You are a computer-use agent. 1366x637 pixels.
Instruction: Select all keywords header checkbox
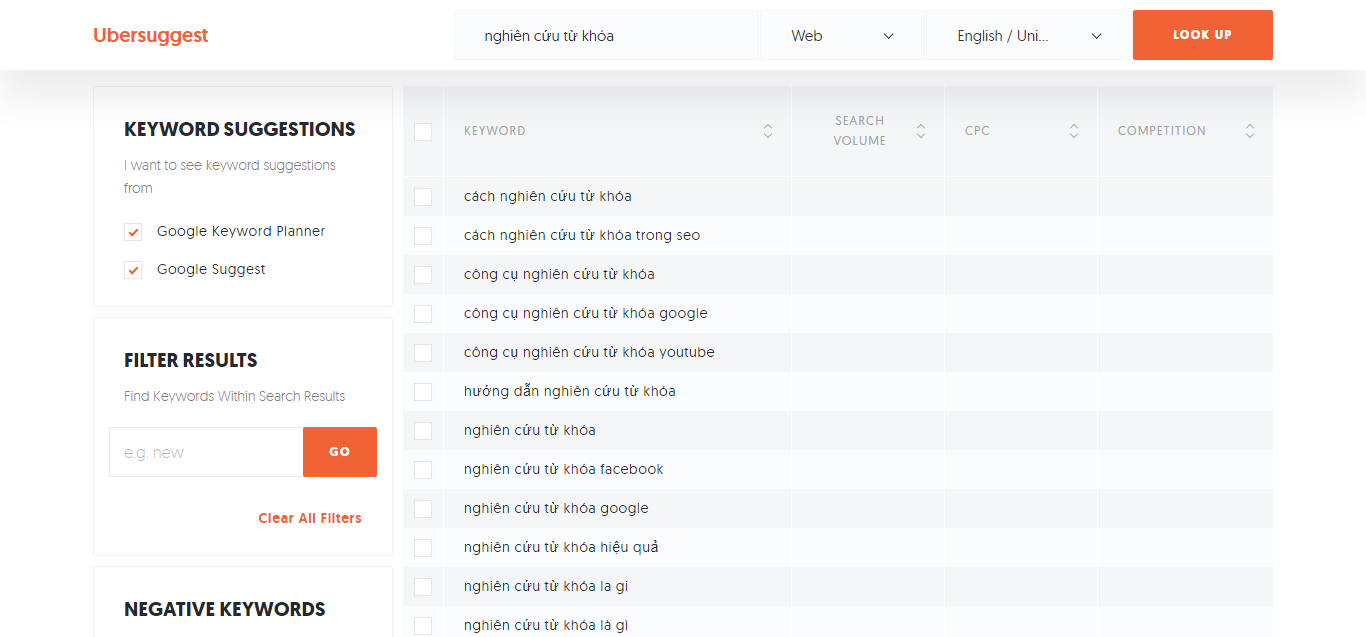pos(423,132)
